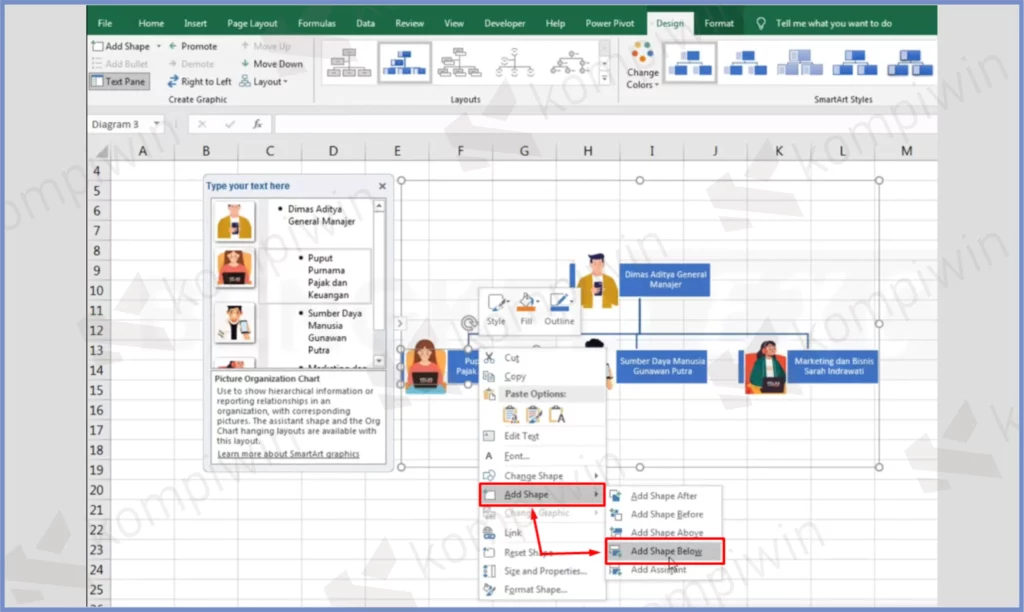Click Move Down arrow icon
Viewport: 1024px width, 612px height.
click(246, 64)
